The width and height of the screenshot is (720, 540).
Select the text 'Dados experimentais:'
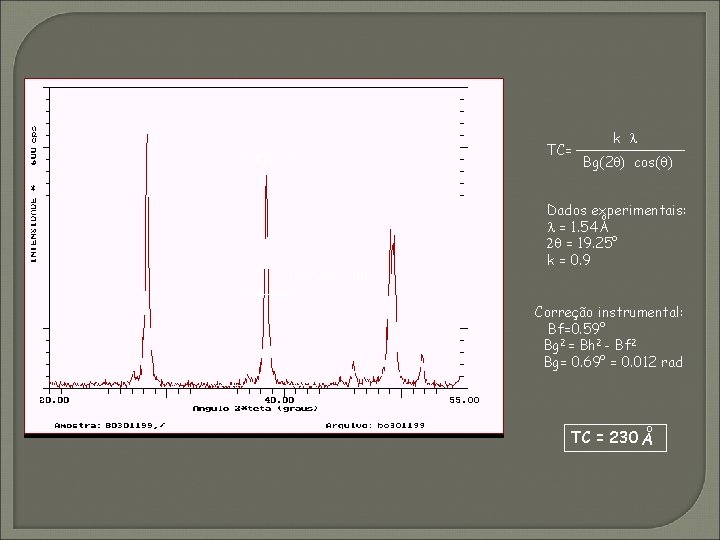pyautogui.click(x=616, y=211)
